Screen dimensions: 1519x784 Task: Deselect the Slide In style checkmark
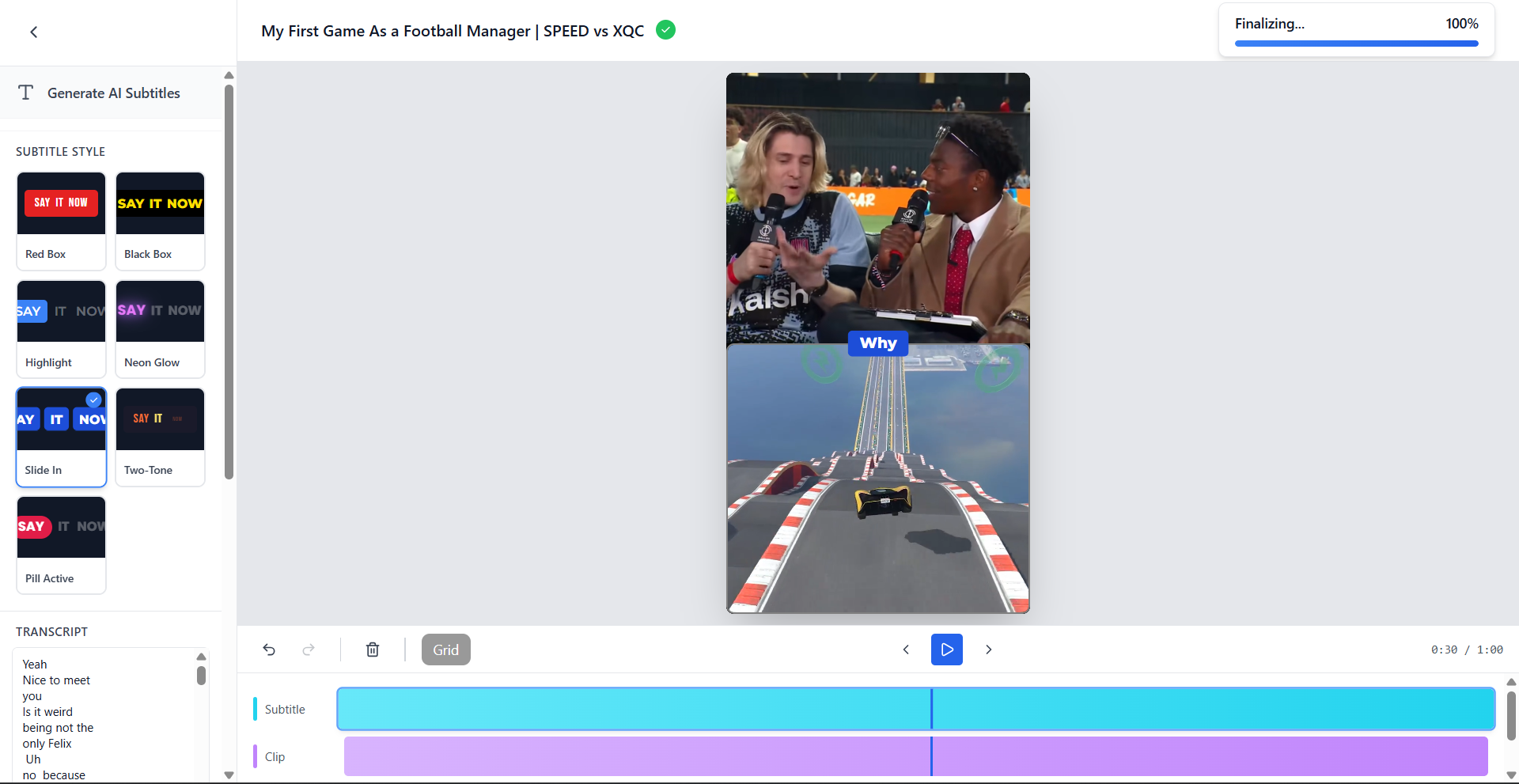(94, 400)
